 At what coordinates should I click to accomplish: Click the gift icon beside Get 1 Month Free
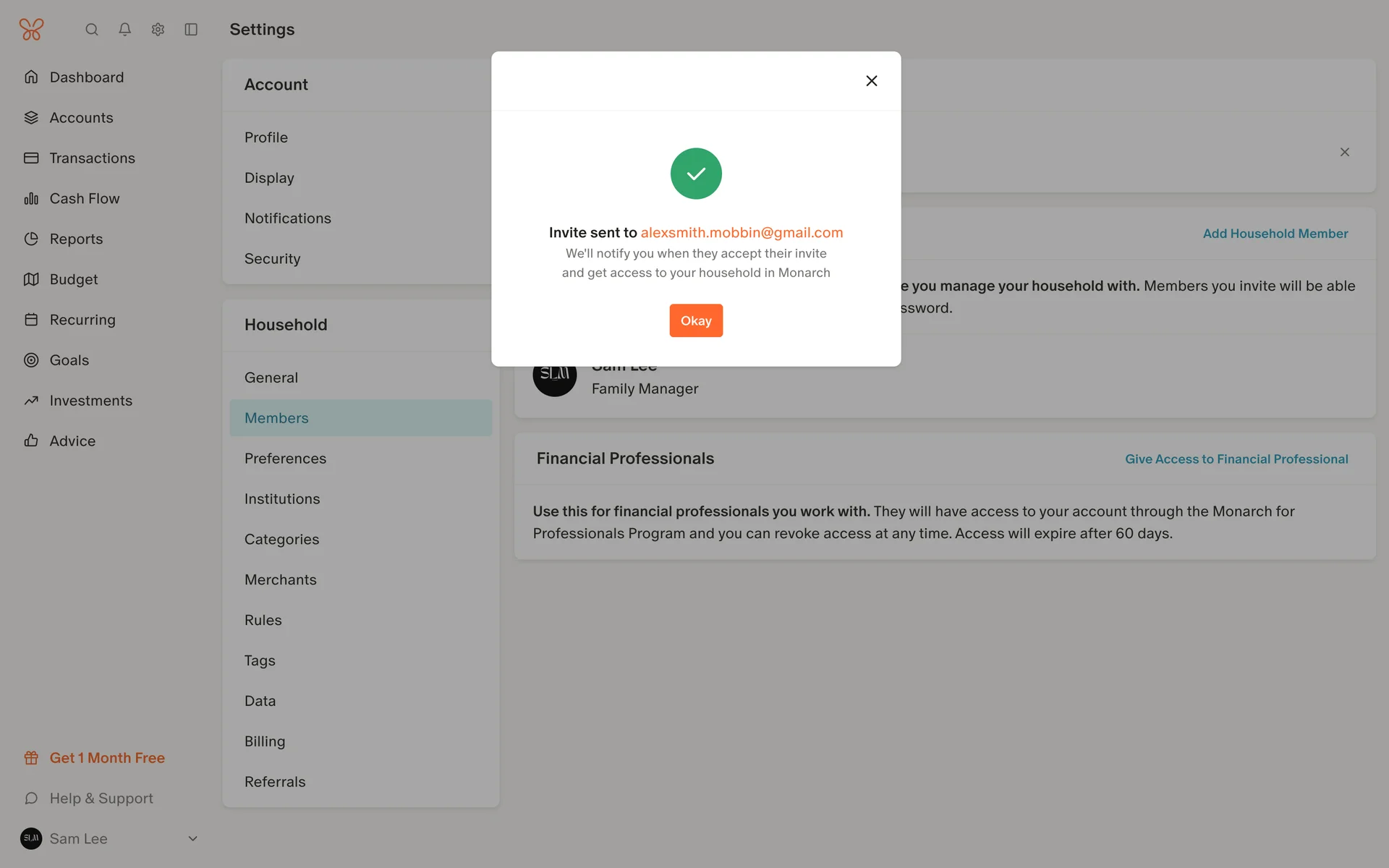(31, 758)
